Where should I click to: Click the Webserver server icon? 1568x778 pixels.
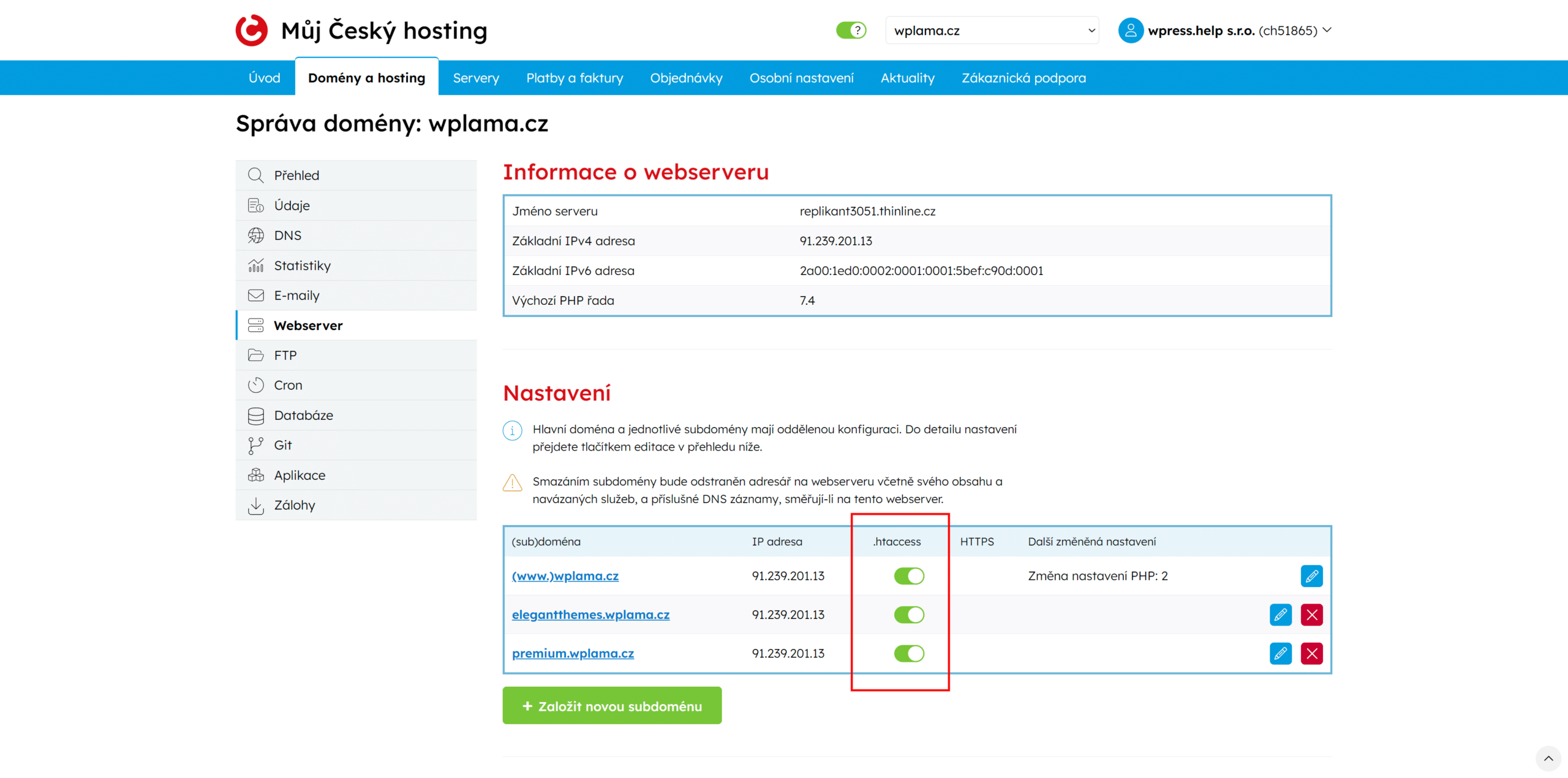point(255,325)
